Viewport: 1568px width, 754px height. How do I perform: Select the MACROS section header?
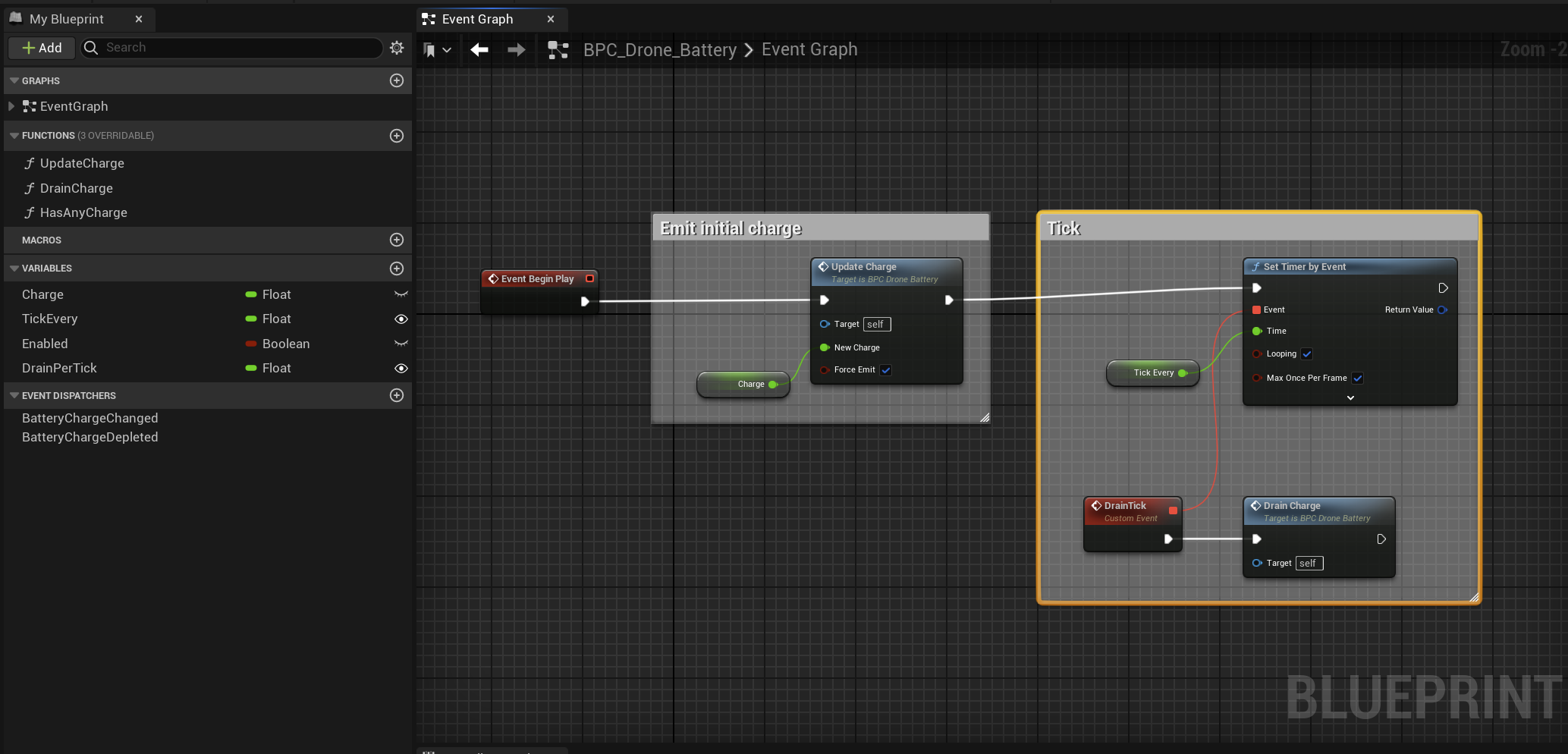tap(208, 240)
